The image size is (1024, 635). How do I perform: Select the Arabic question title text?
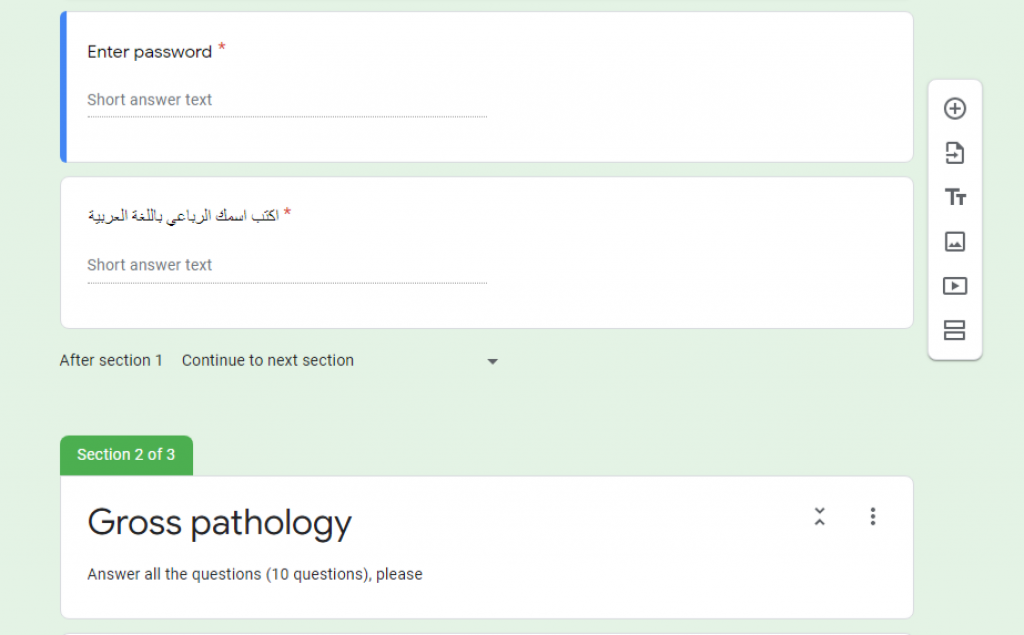pyautogui.click(x=183, y=216)
